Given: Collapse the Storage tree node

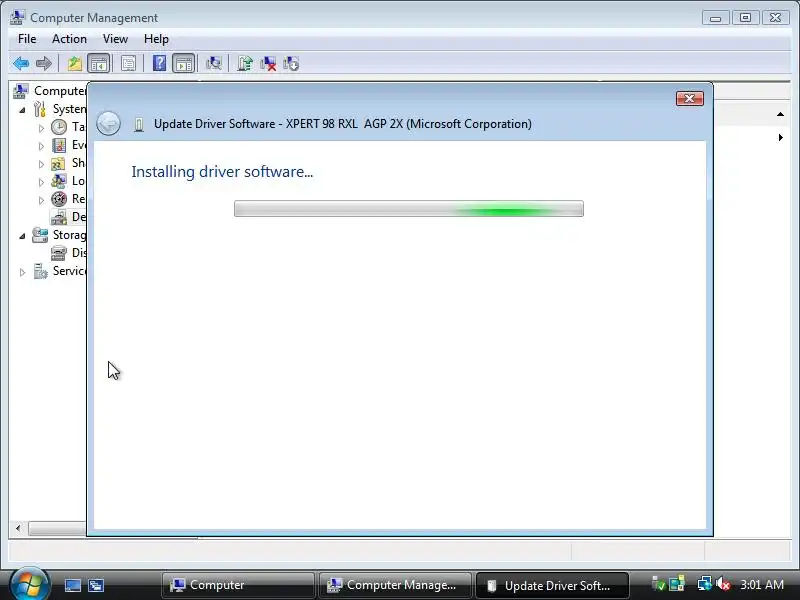Looking at the screenshot, I should [x=22, y=236].
